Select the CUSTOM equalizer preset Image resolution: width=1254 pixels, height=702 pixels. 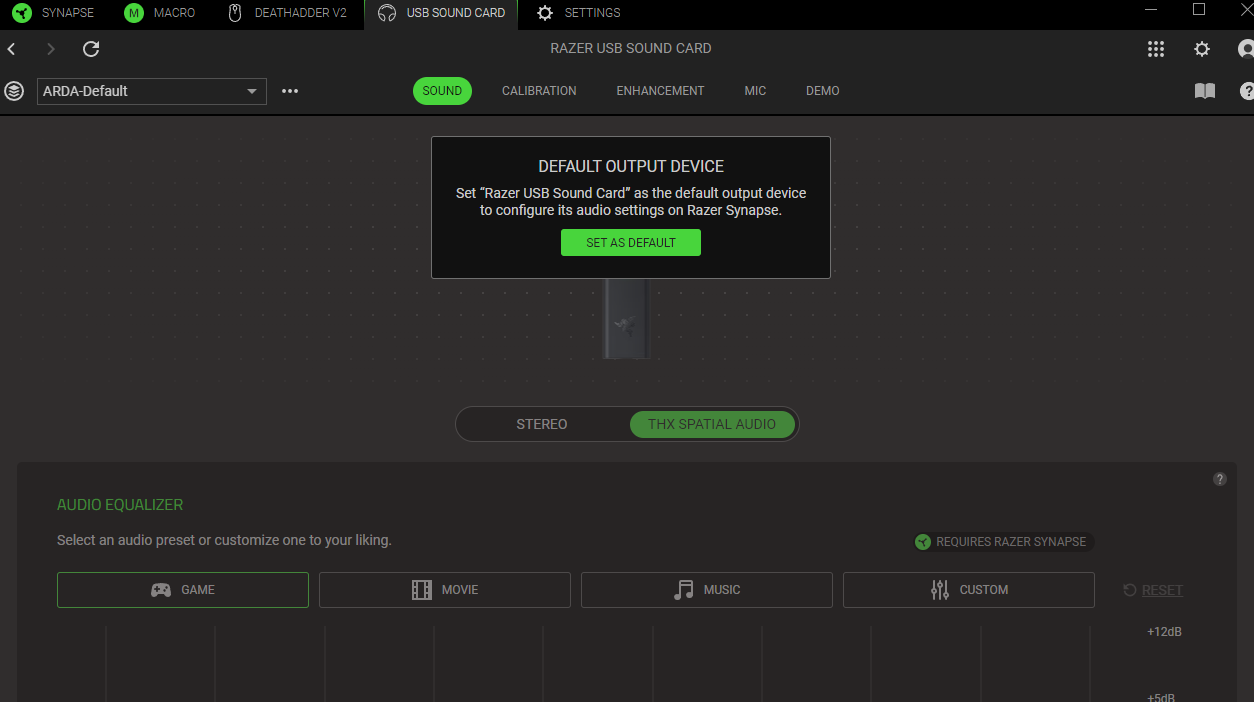tap(969, 590)
